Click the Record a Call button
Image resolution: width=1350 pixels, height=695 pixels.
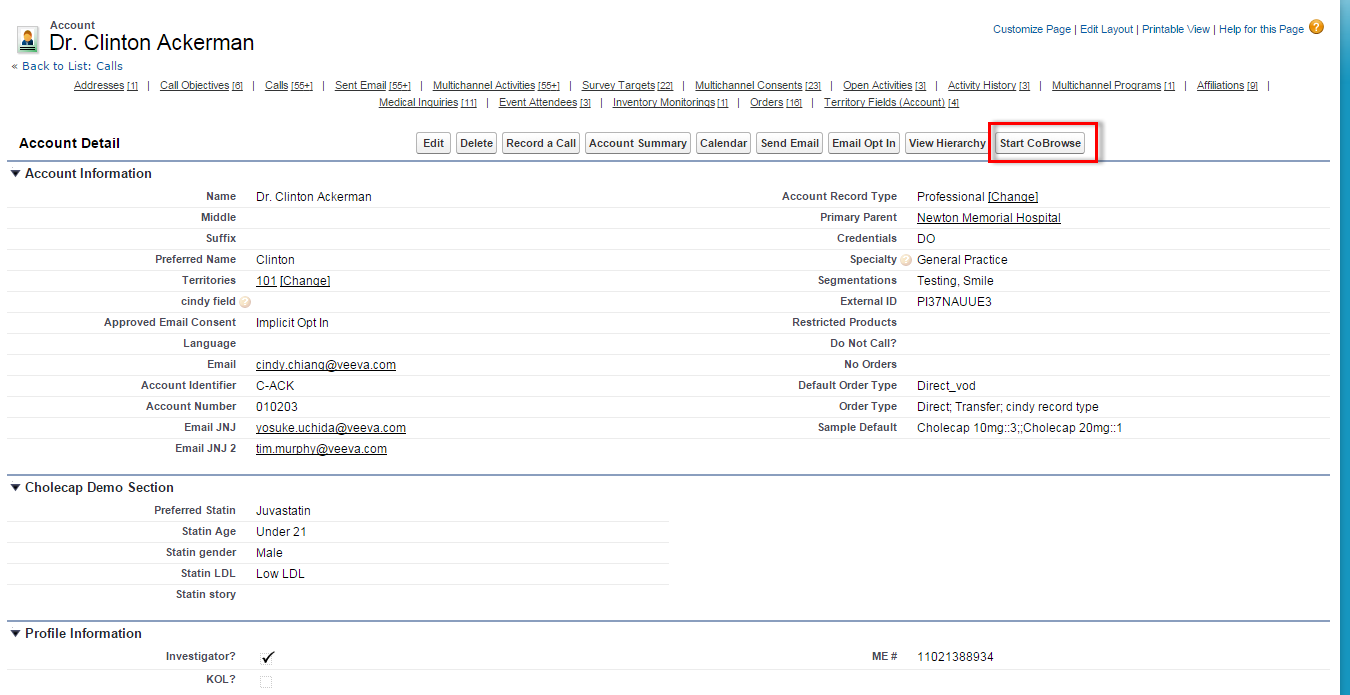[541, 143]
